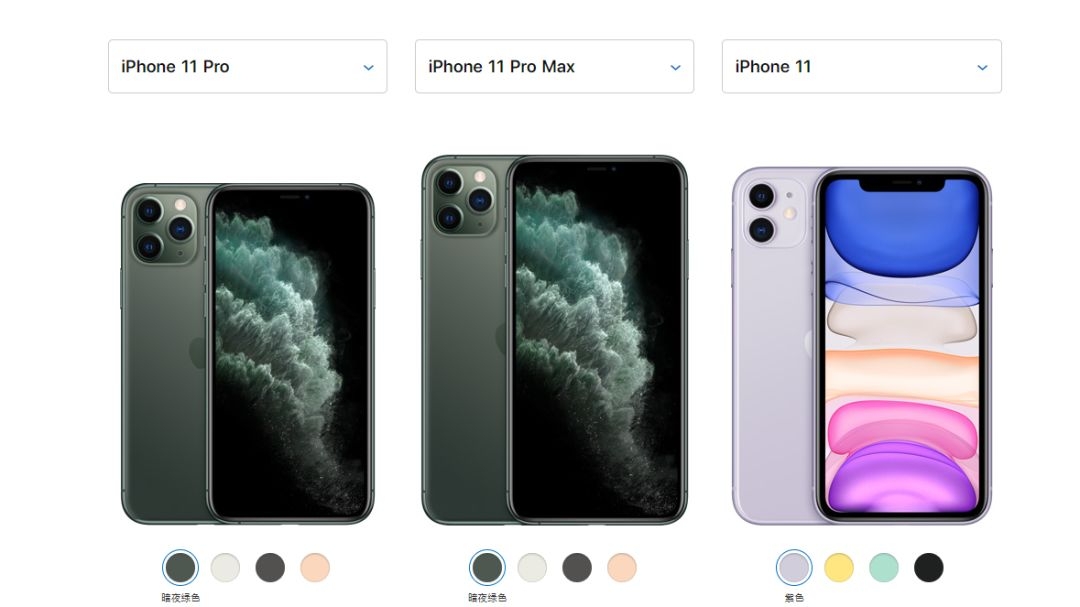Click the iPhone 11 Pro product image

tap(248, 354)
